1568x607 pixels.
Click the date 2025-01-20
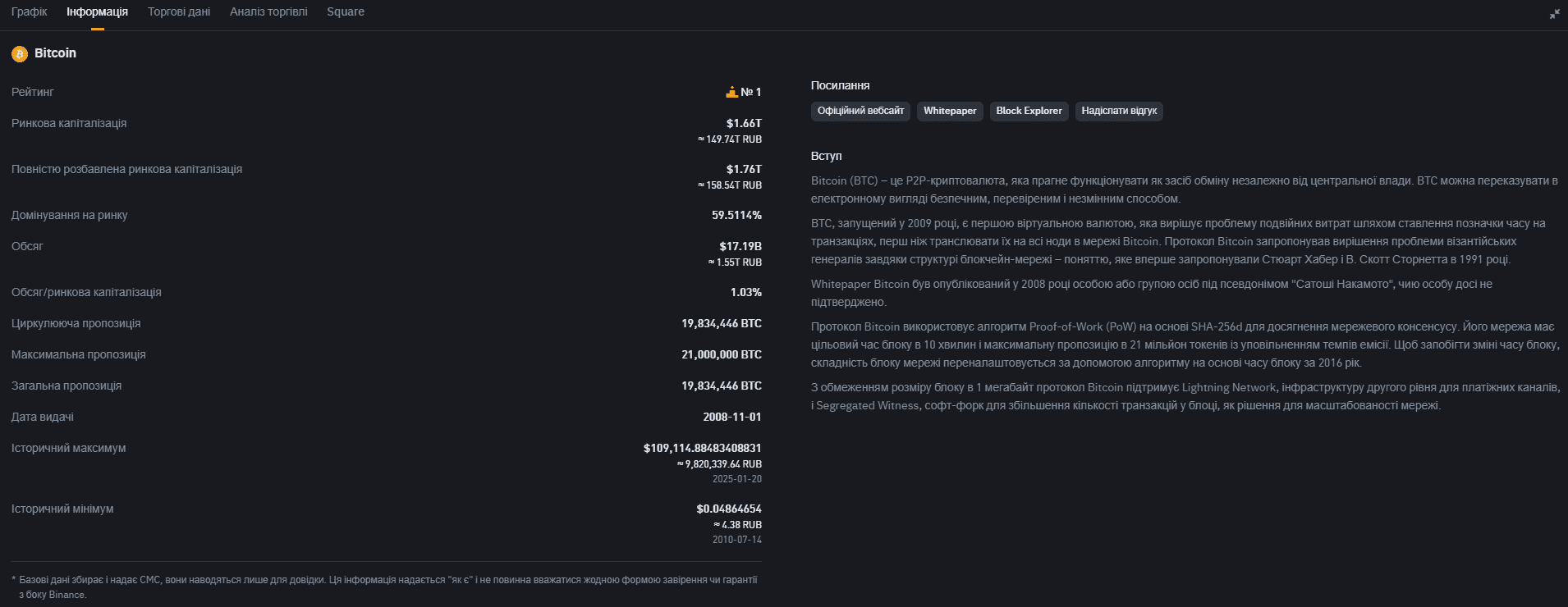click(x=737, y=479)
